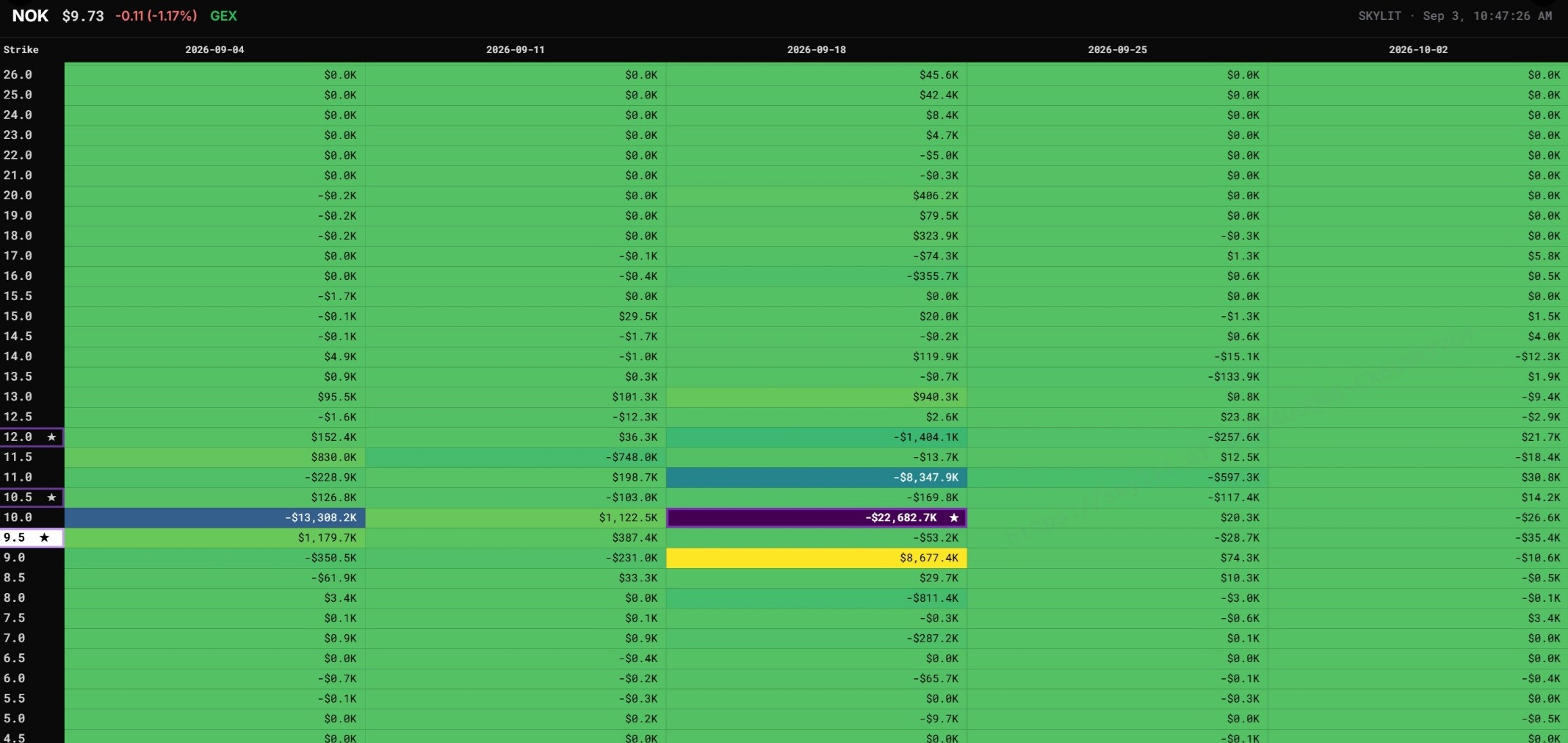Select the $1,179.7K cell at strike 9.5
This screenshot has width=1568, height=743.
pyautogui.click(x=214, y=538)
